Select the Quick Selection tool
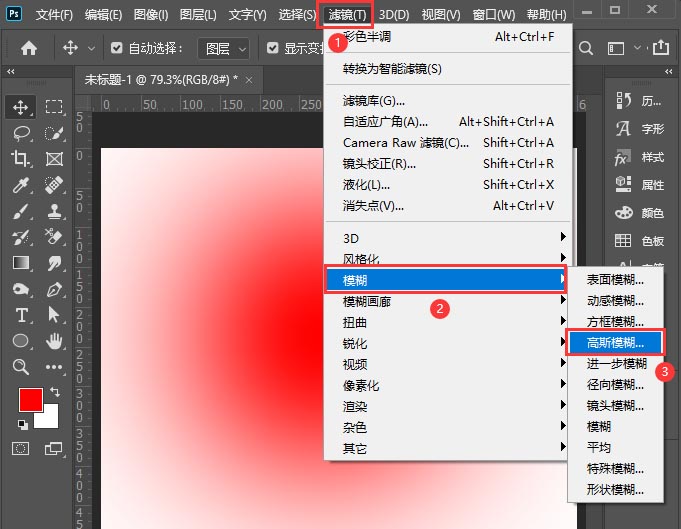Viewport: 681px width, 529px height. coord(54,133)
